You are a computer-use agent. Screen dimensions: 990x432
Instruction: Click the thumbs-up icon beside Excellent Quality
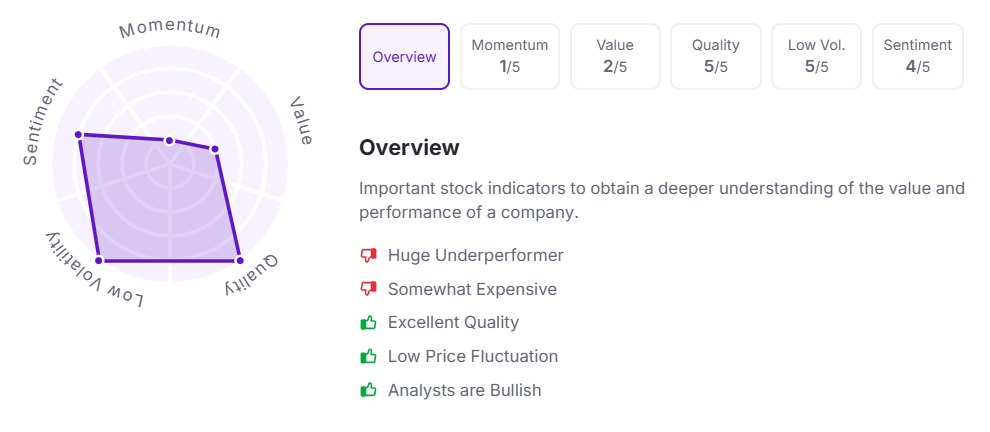click(368, 323)
